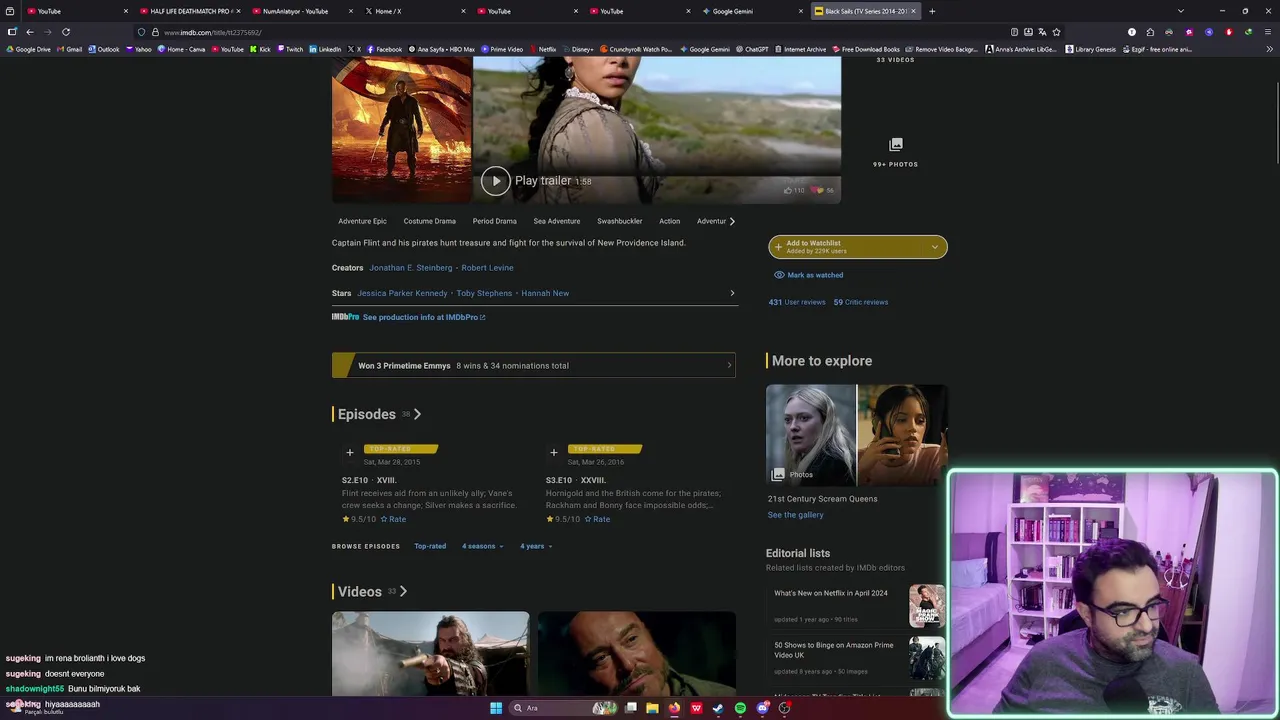Screen dimensions: 1280x720
Task: See production info at IMDbPro
Action: 424,317
